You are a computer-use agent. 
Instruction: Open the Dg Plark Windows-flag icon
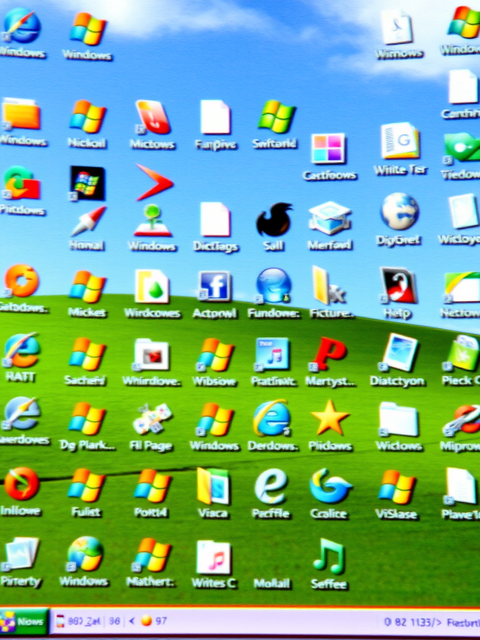tap(87, 419)
